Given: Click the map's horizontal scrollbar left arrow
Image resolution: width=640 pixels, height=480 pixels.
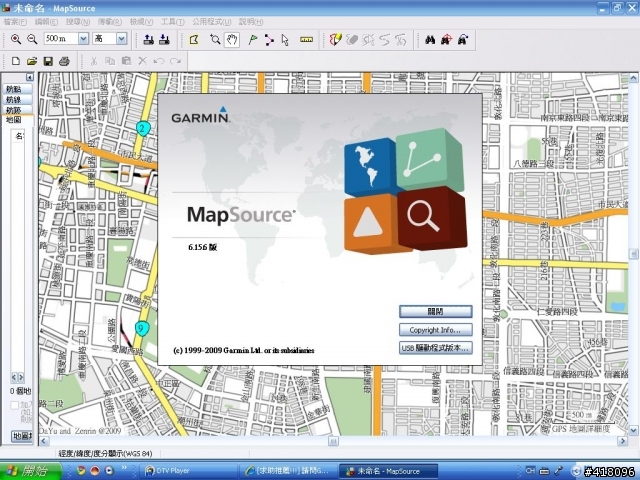Looking at the screenshot, I should (x=43, y=441).
